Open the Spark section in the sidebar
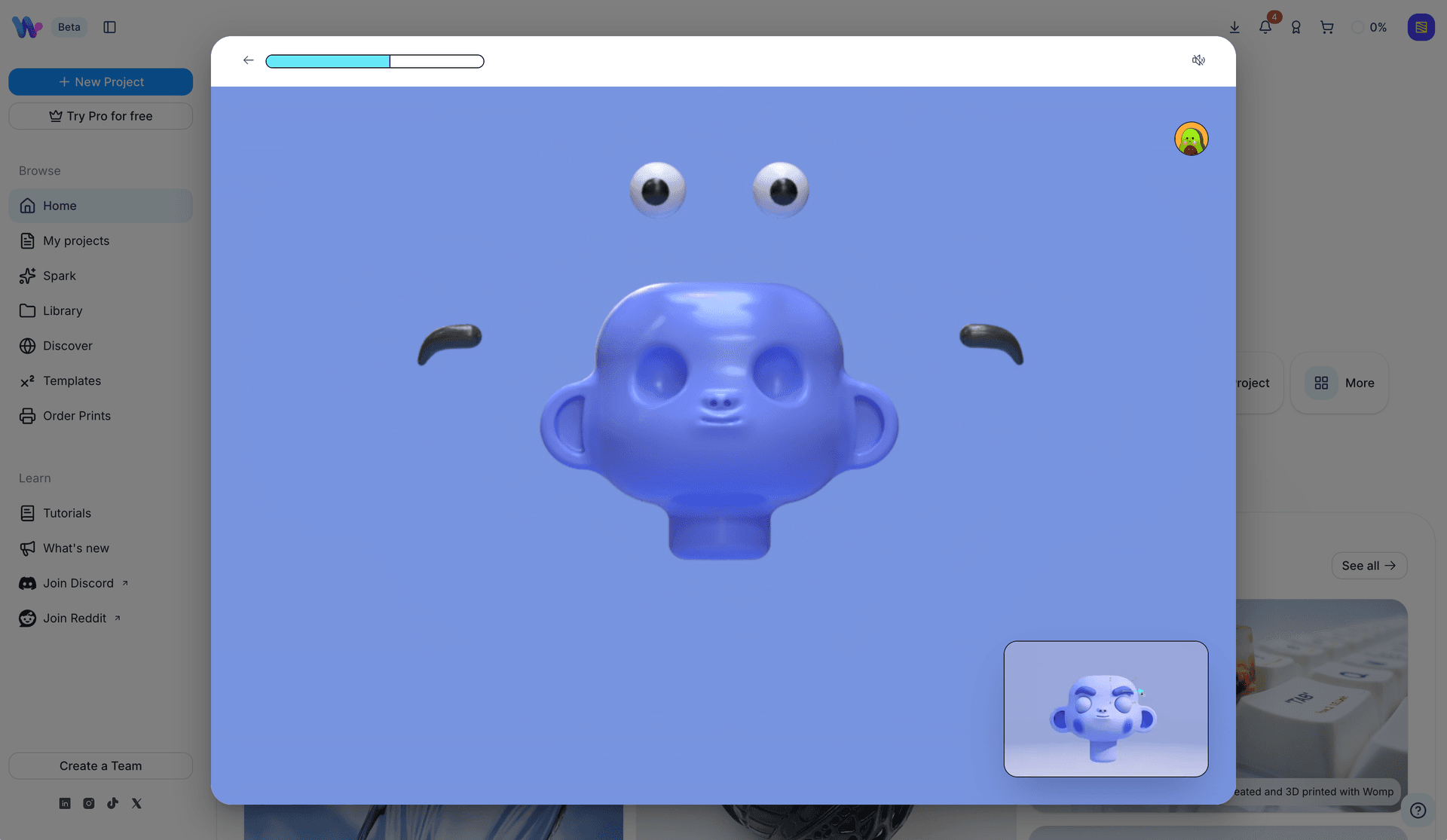 pos(58,276)
